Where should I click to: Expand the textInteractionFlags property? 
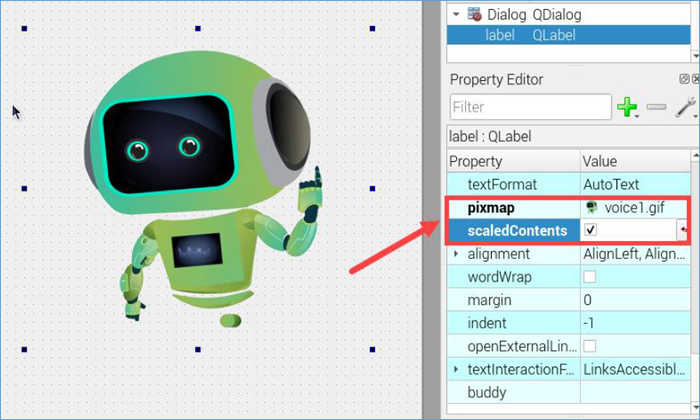pos(456,369)
